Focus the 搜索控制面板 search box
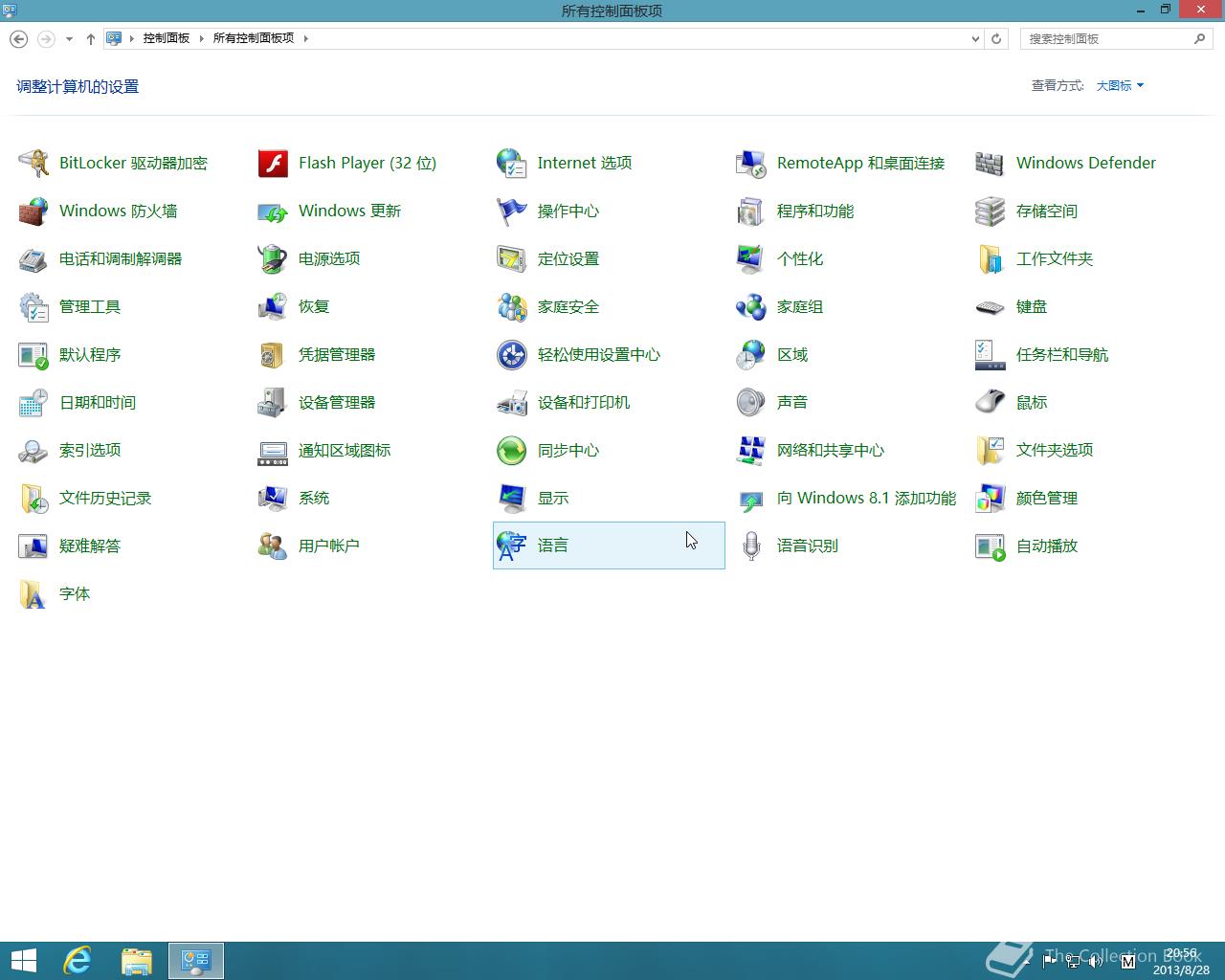This screenshot has width=1225, height=980. point(1117,38)
